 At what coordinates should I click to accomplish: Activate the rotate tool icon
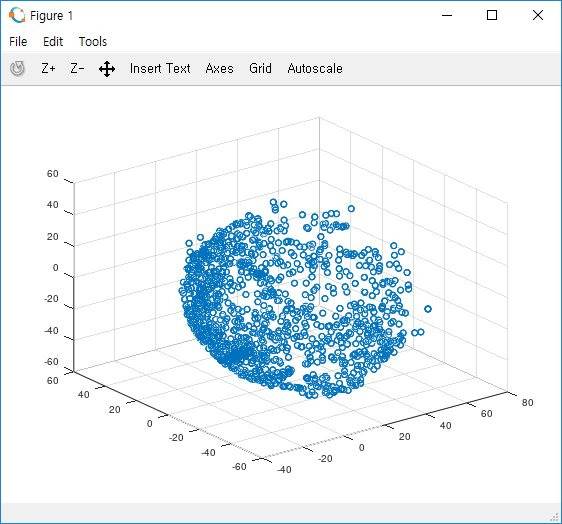pyautogui.click(x=17, y=68)
